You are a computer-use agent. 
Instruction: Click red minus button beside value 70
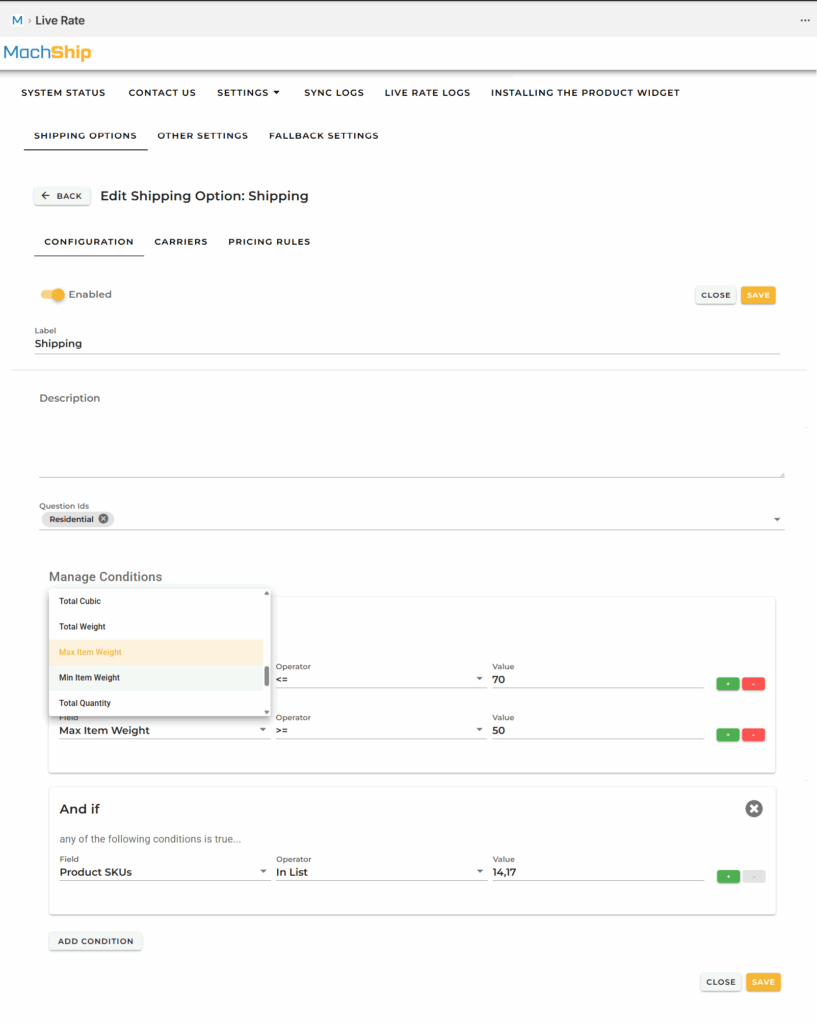click(x=753, y=684)
